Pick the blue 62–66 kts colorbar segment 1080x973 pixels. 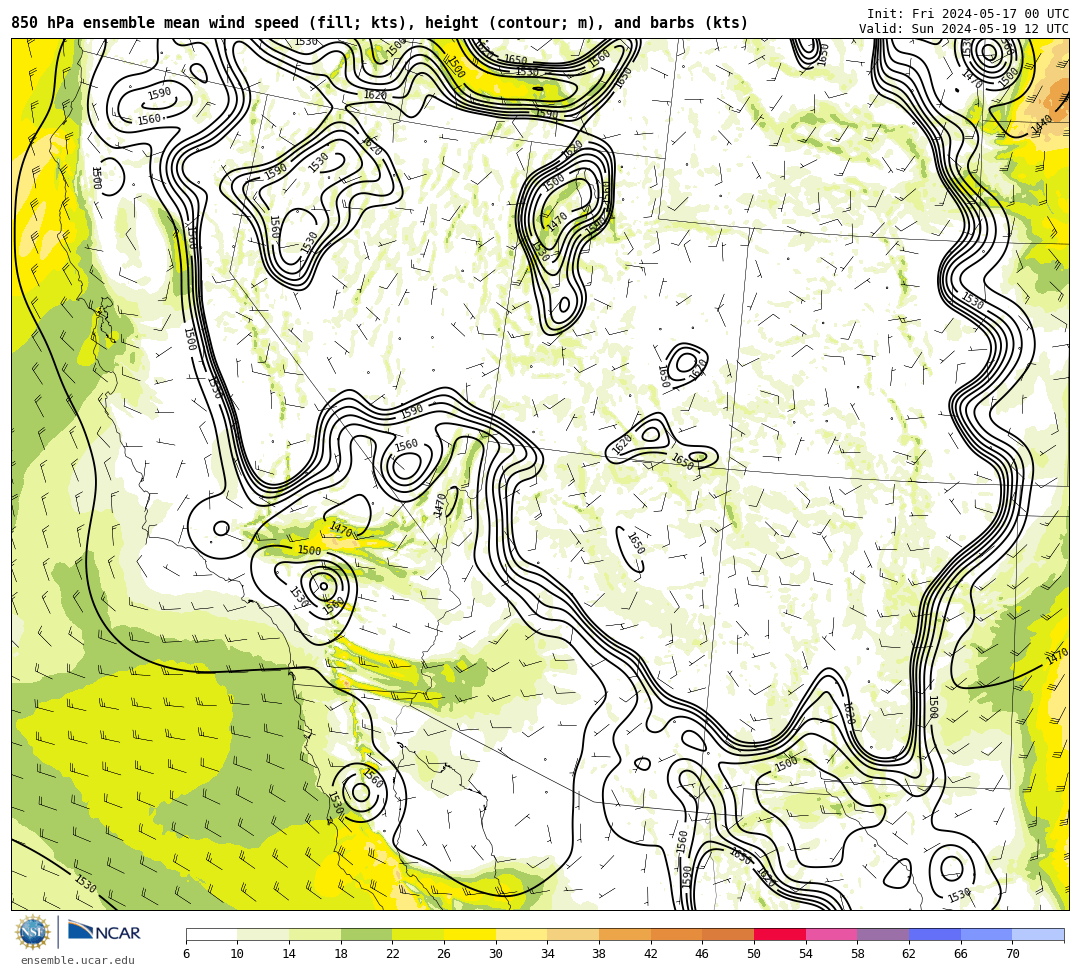click(x=935, y=934)
